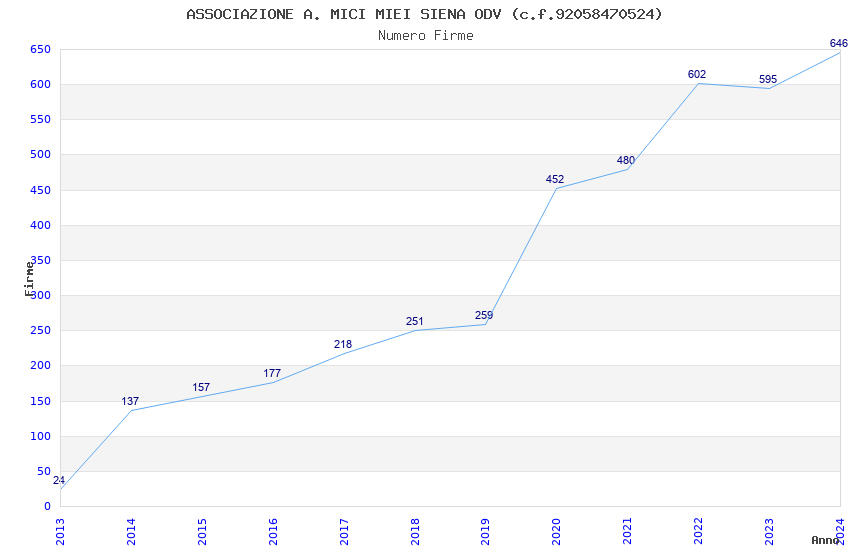Click y-axis tick value 350
Screen dimensions: 850x550
41,260
